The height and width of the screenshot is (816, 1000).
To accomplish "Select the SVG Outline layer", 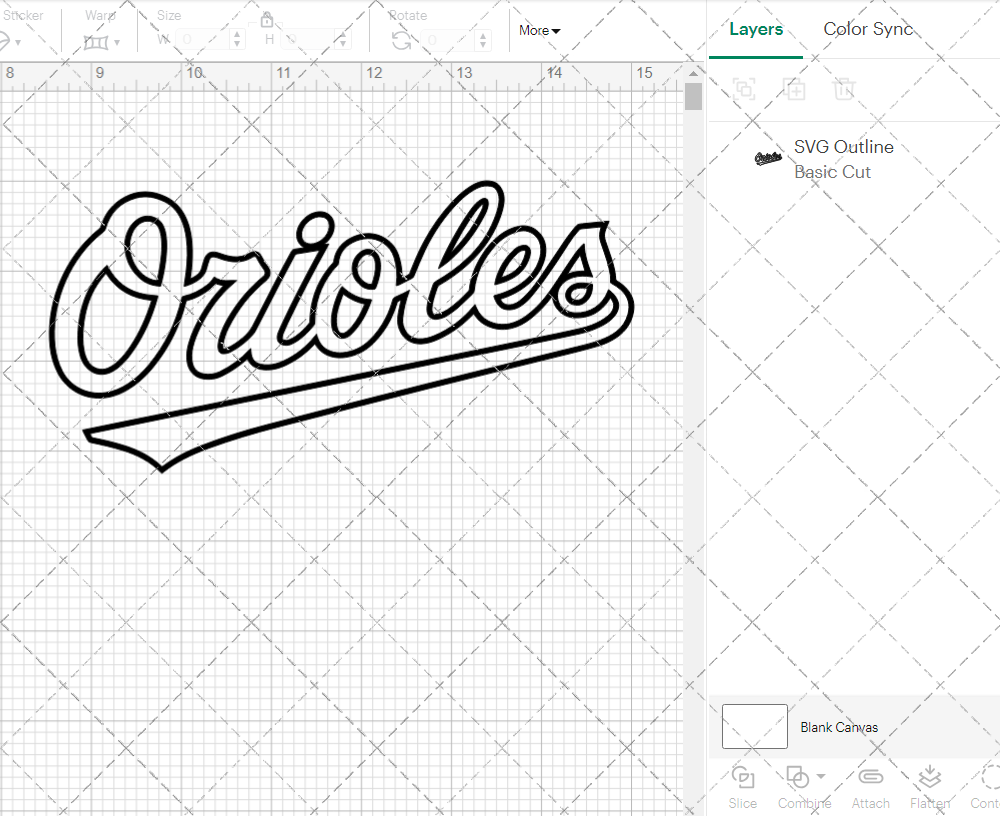I will (843, 159).
